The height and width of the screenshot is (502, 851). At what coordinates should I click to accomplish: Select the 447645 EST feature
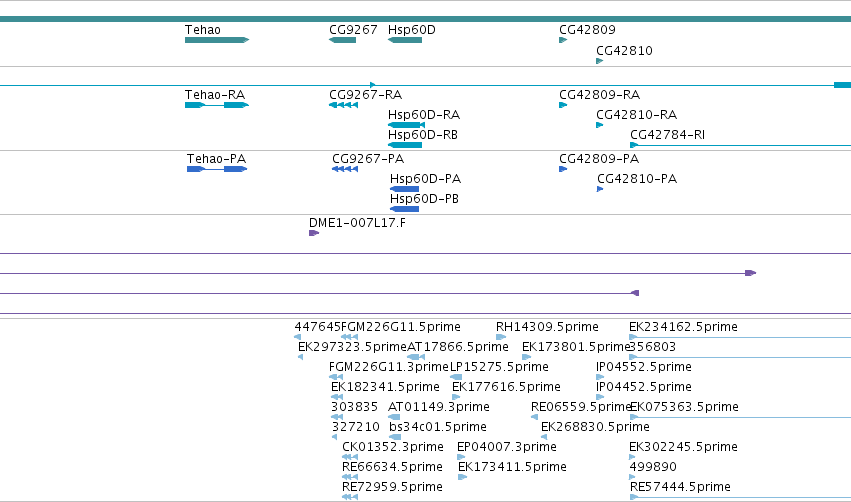click(297, 337)
